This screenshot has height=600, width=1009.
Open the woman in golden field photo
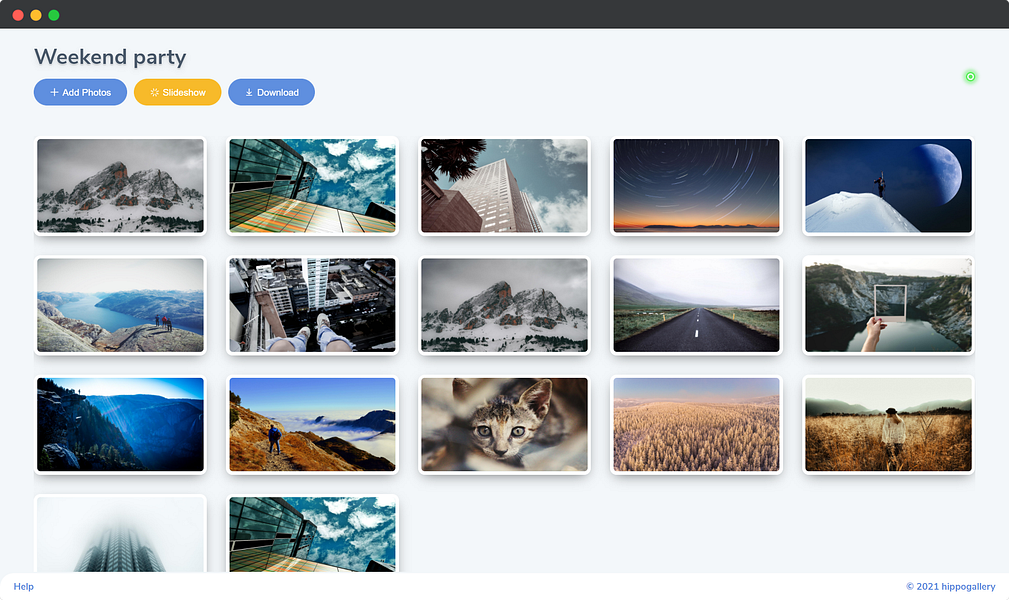tap(888, 424)
